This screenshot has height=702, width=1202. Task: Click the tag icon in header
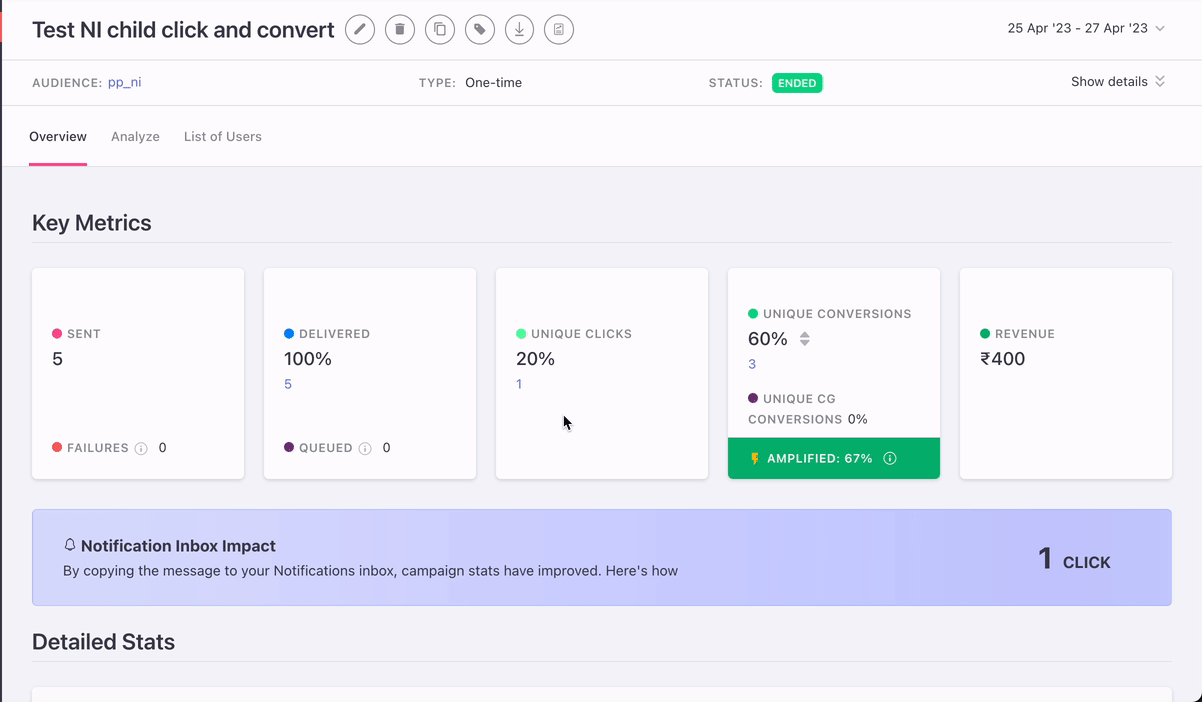(x=480, y=30)
